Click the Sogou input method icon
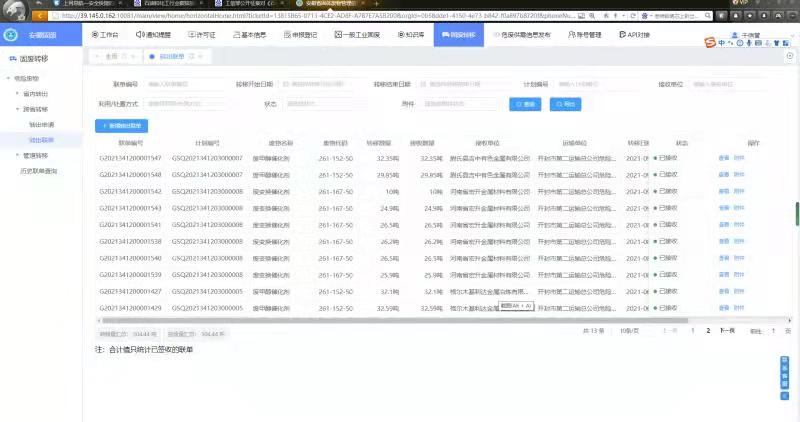800x422 pixels. pos(710,43)
